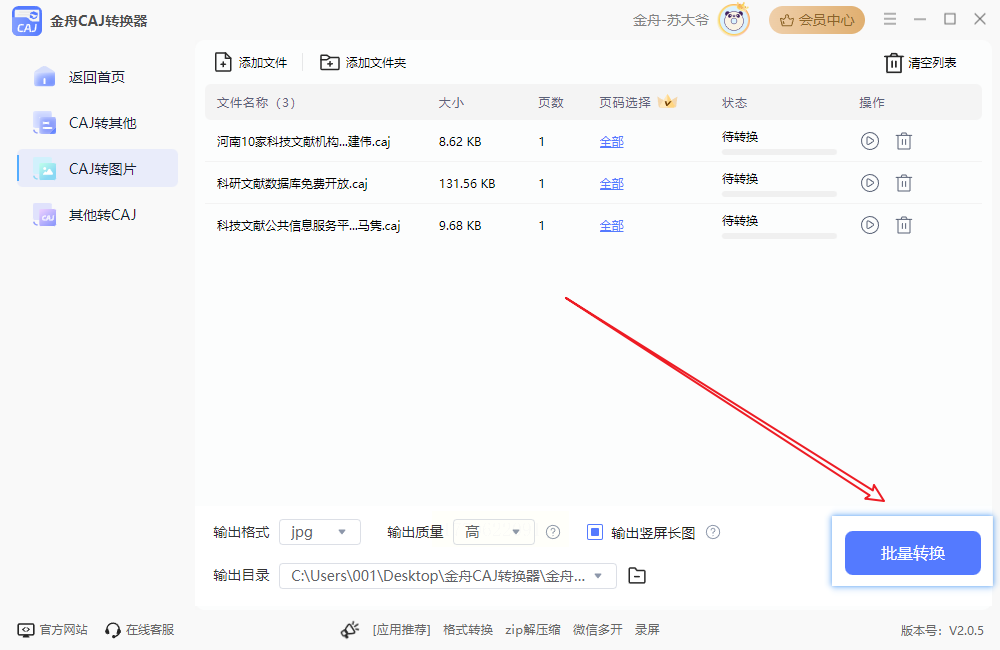Screen dimensions: 1000x650
Task: Click the [应用推荐] label
Action: tap(401, 630)
